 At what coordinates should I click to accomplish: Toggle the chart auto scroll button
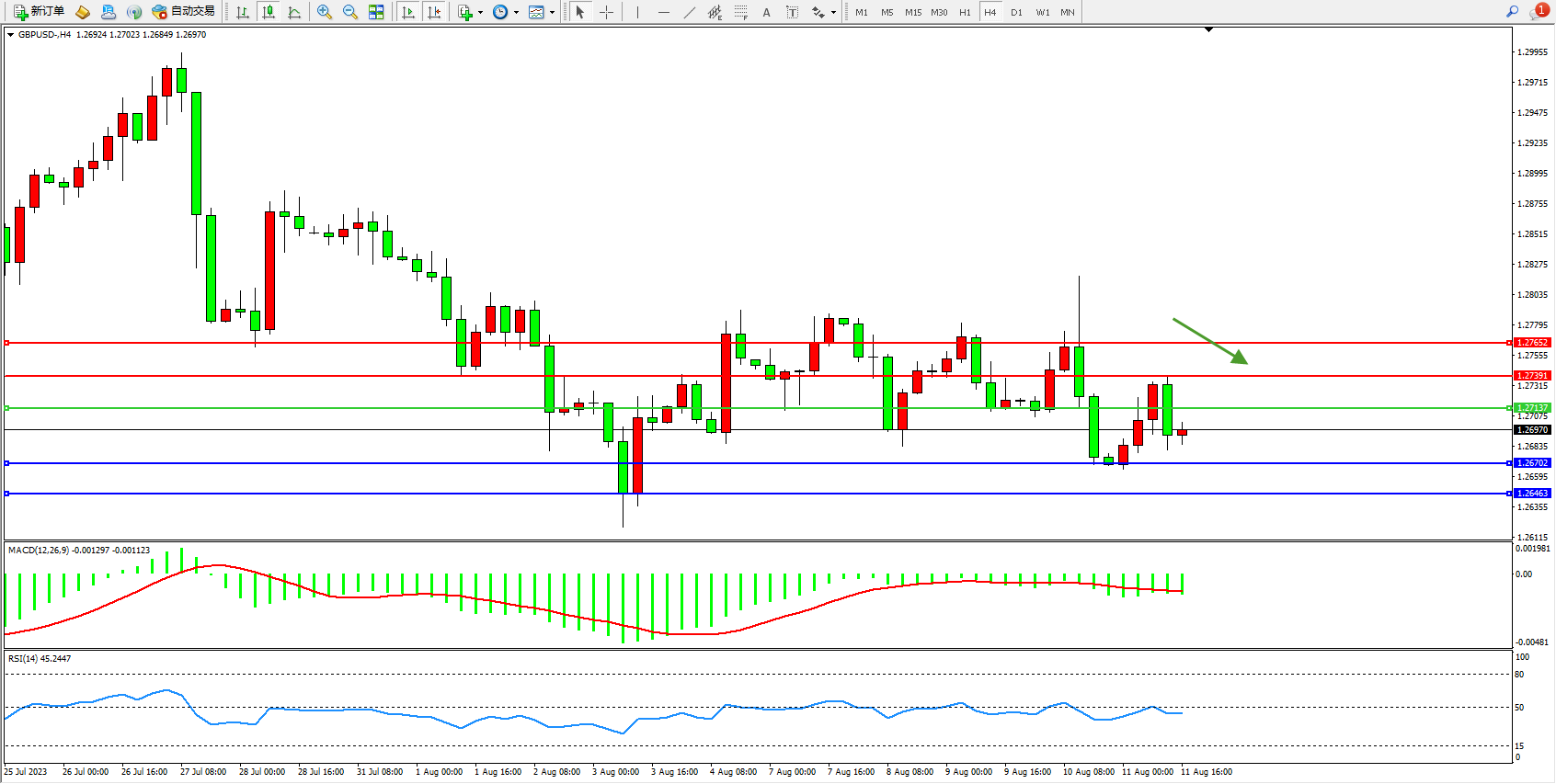pos(408,12)
